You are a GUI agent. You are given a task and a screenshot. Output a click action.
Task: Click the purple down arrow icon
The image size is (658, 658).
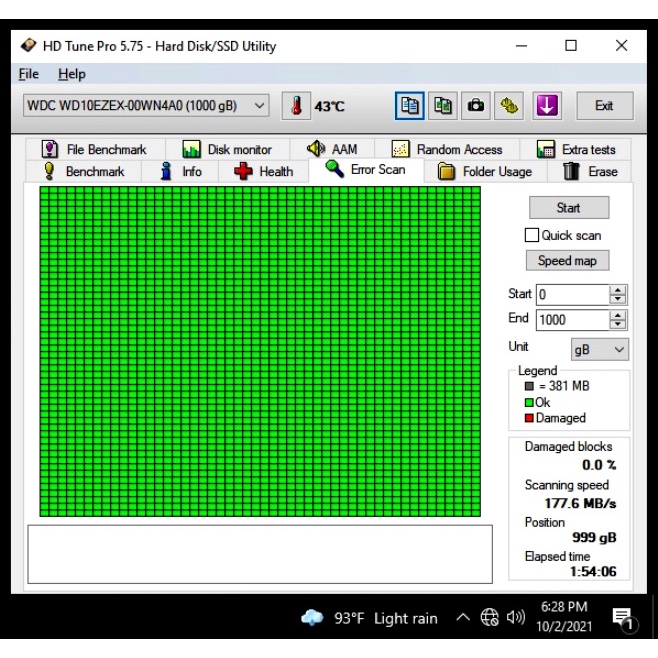click(545, 105)
